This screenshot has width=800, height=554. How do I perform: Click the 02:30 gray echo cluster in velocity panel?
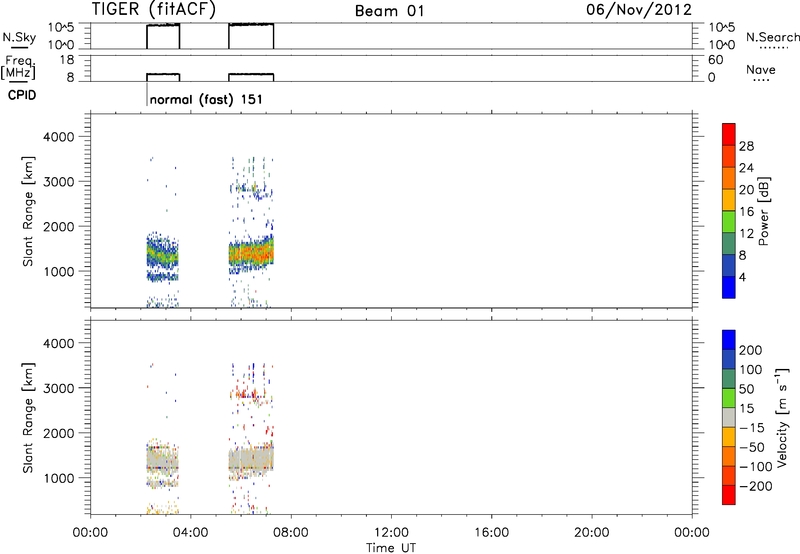[163, 459]
